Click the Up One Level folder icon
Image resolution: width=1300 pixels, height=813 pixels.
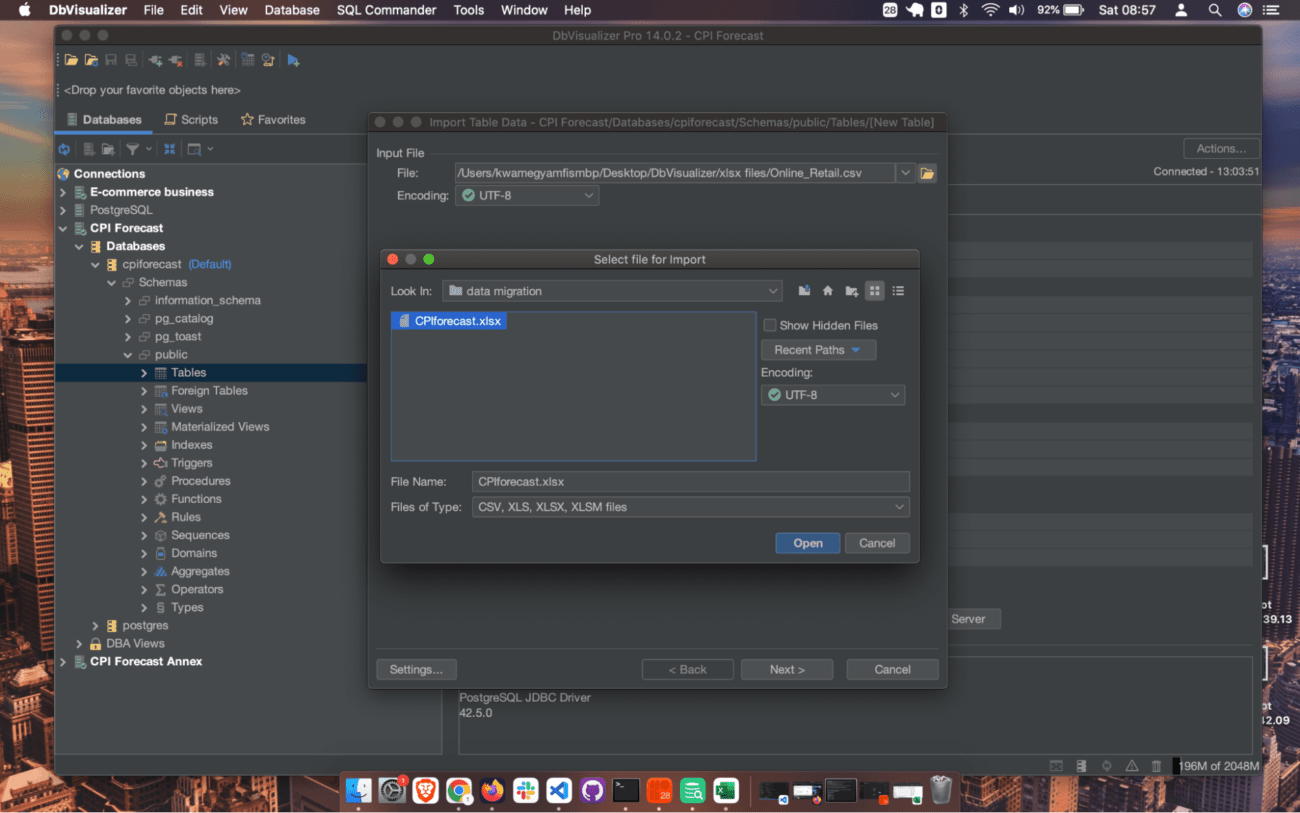(x=804, y=291)
